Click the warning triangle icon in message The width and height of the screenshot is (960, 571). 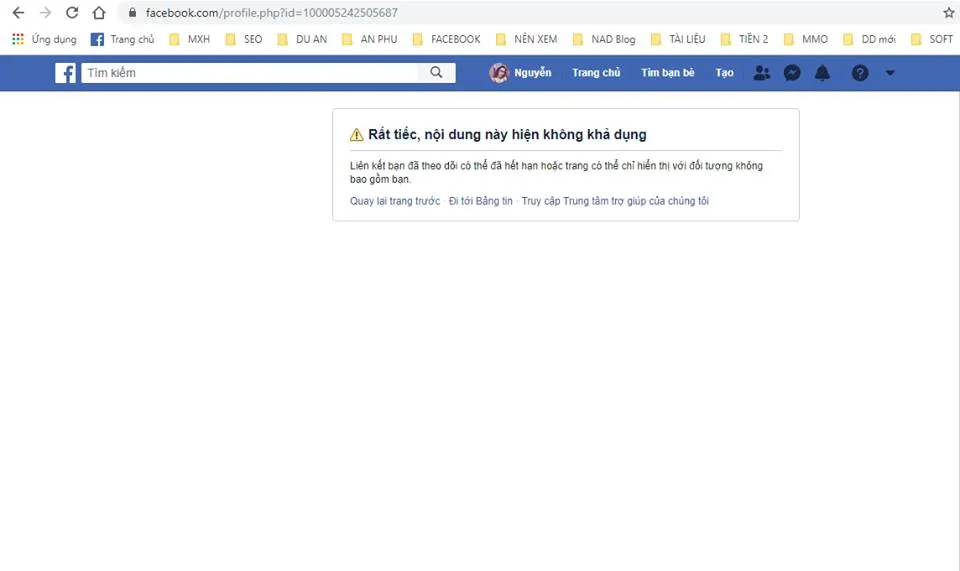pos(356,135)
